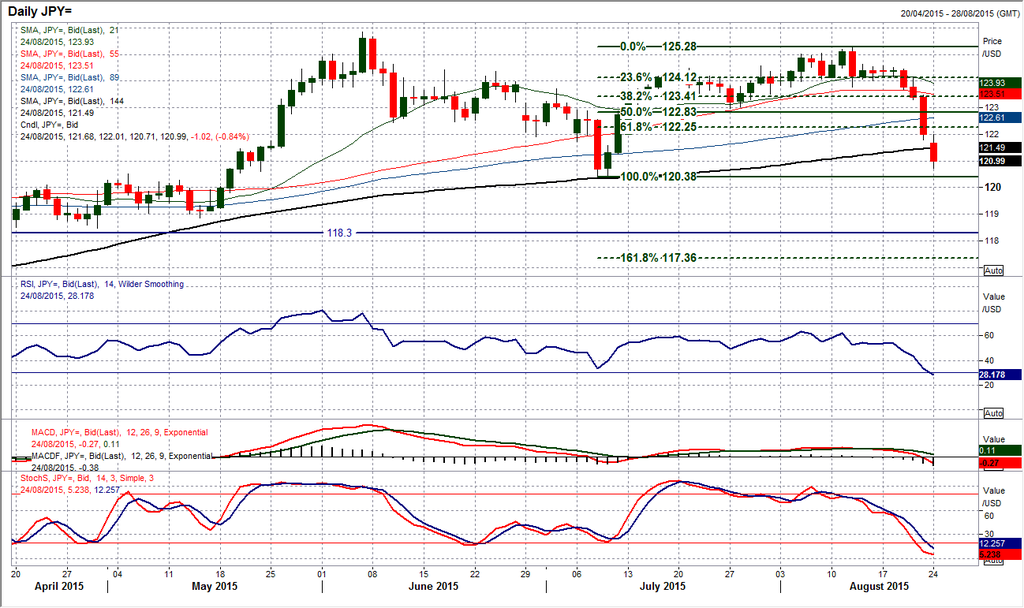Select the StochS 14, 3, Simple legend
This screenshot has height=608, width=1024.
coord(87,478)
